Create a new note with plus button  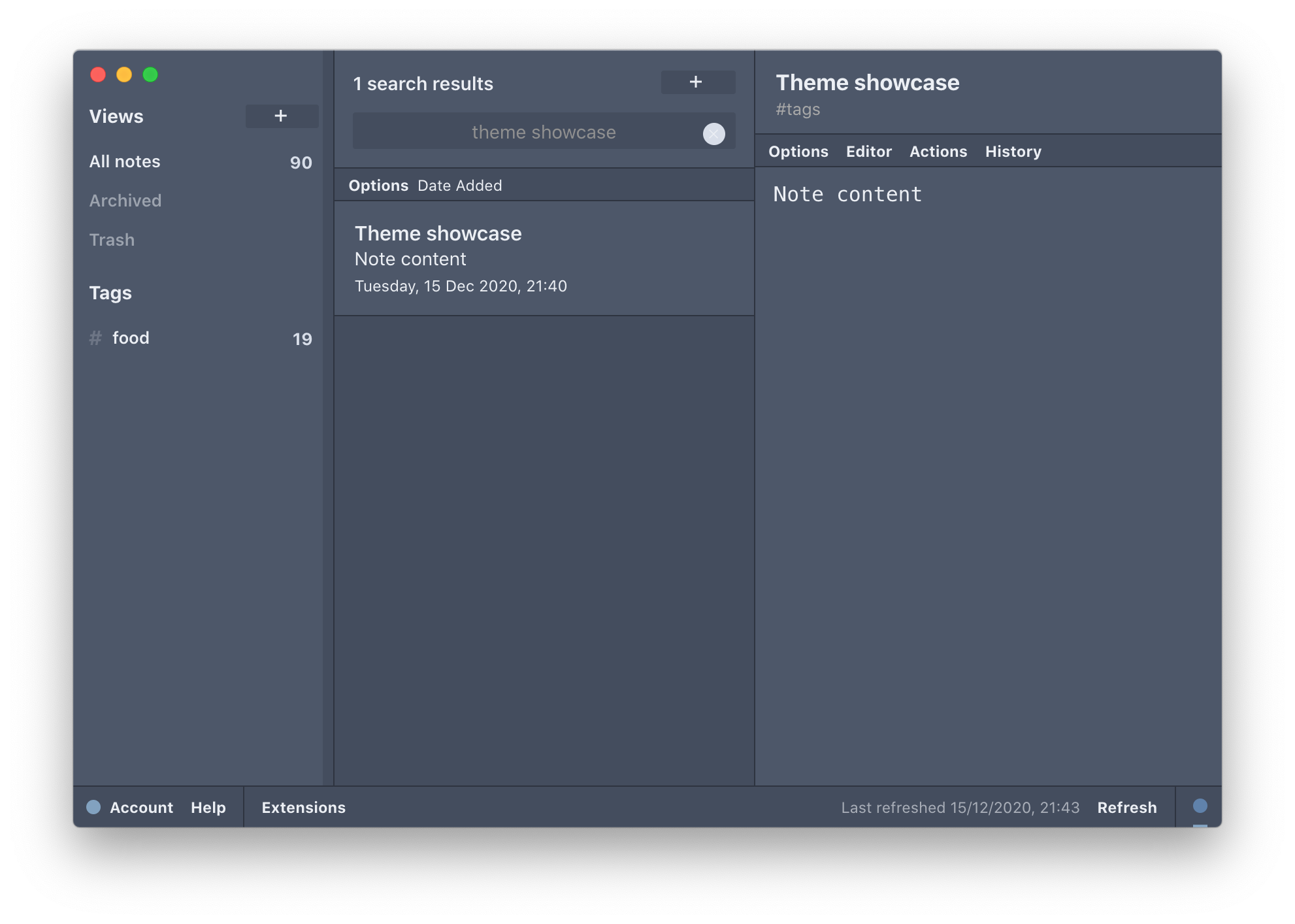(697, 82)
